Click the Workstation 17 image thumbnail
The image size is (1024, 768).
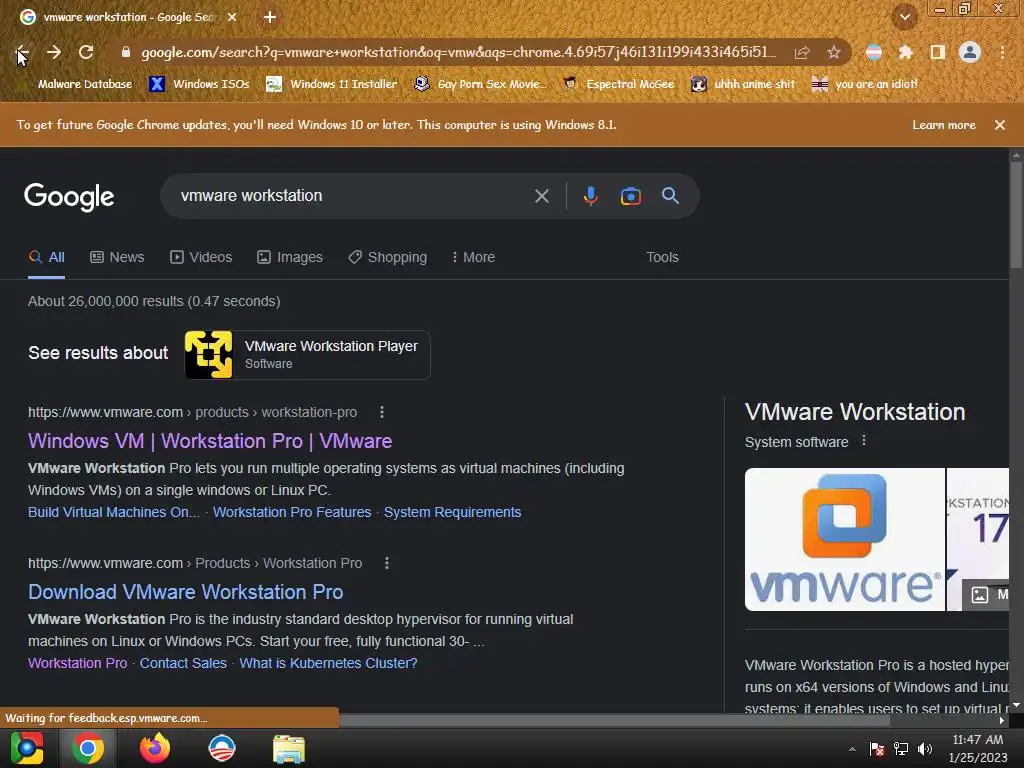[x=978, y=539]
